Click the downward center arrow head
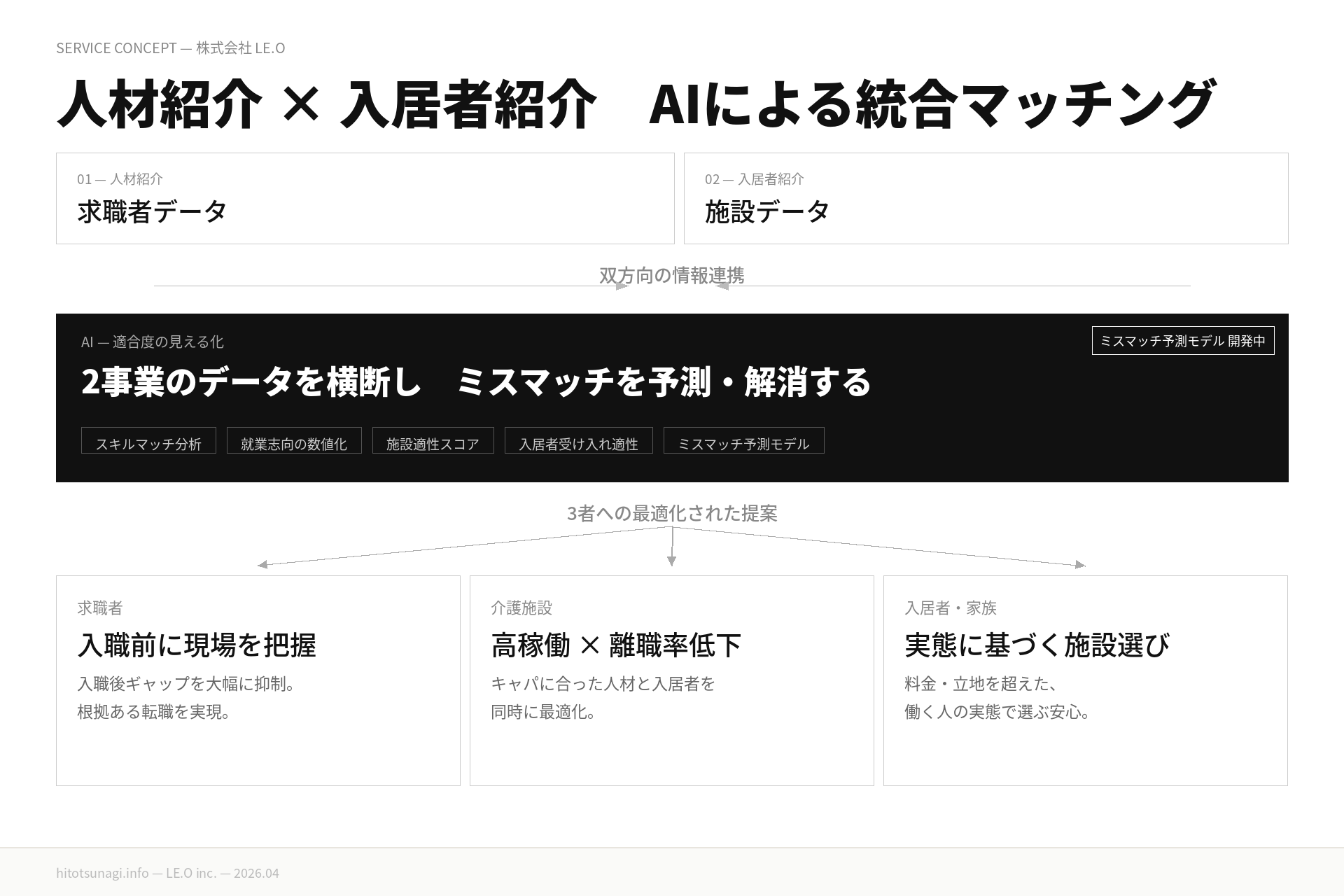 (x=671, y=561)
